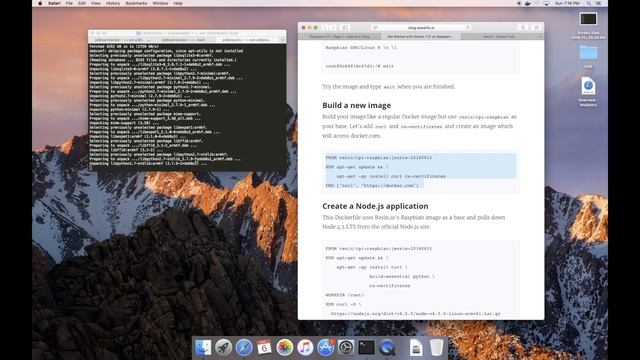Click the Safari compass icon in Dock
This screenshot has width=640, height=360.
point(244,347)
